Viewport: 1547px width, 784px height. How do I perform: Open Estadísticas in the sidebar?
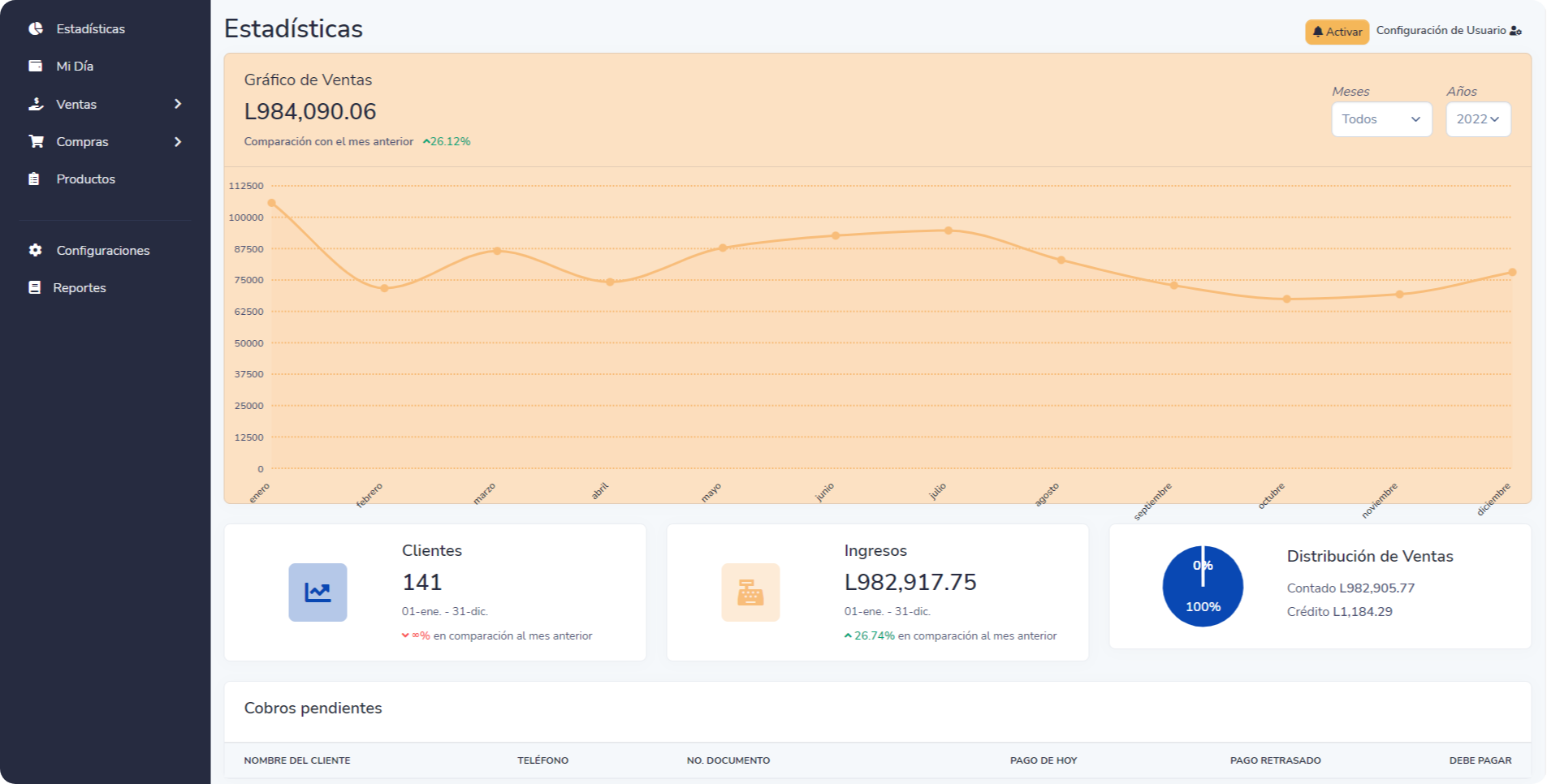90,28
